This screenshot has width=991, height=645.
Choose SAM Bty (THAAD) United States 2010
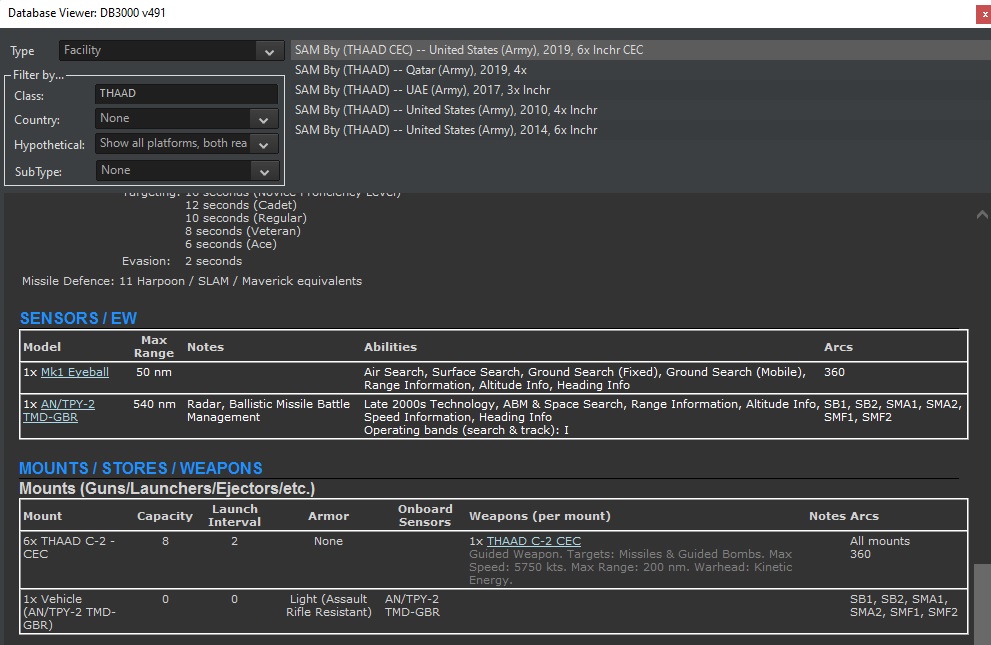pyautogui.click(x=445, y=110)
